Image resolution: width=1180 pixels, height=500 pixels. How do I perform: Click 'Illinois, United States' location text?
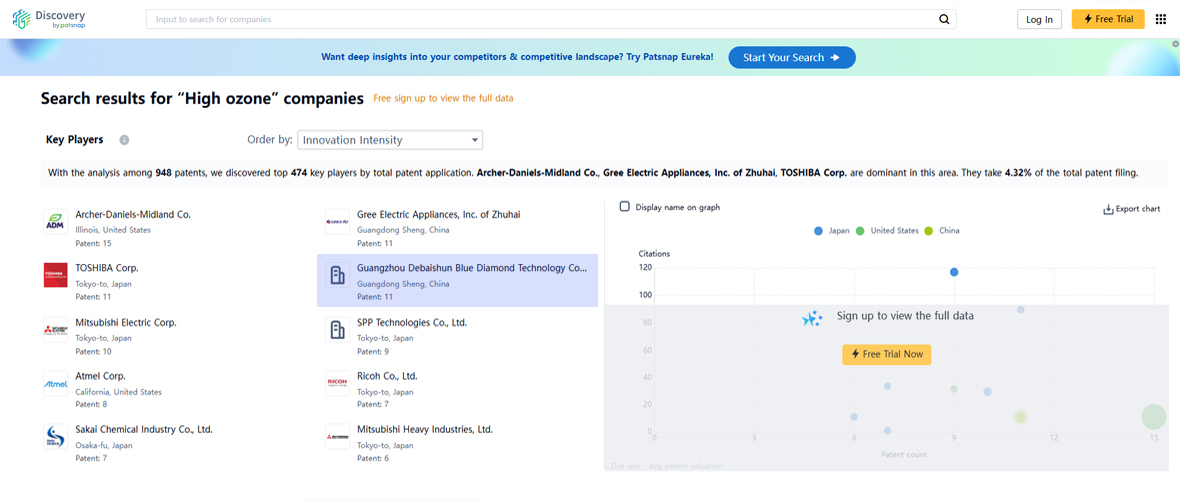pos(113,230)
